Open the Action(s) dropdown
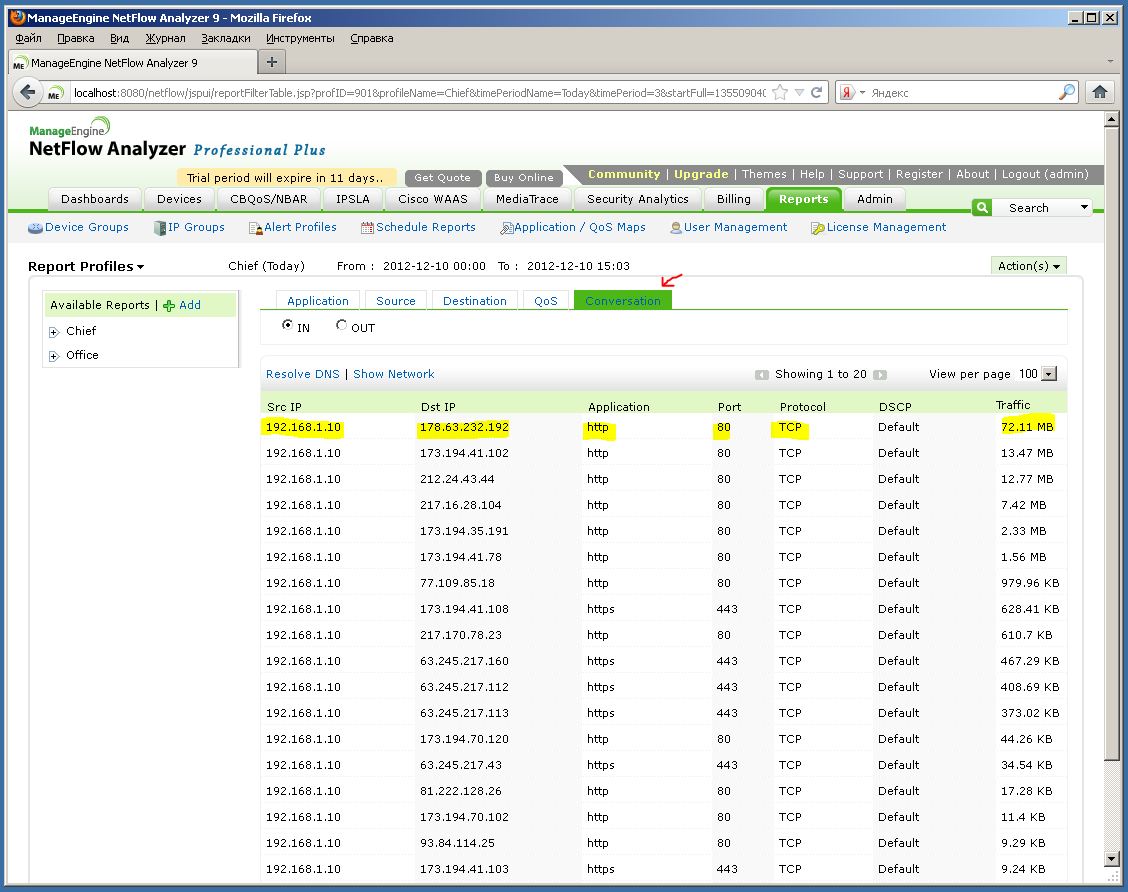The image size is (1128, 892). tap(1030, 265)
